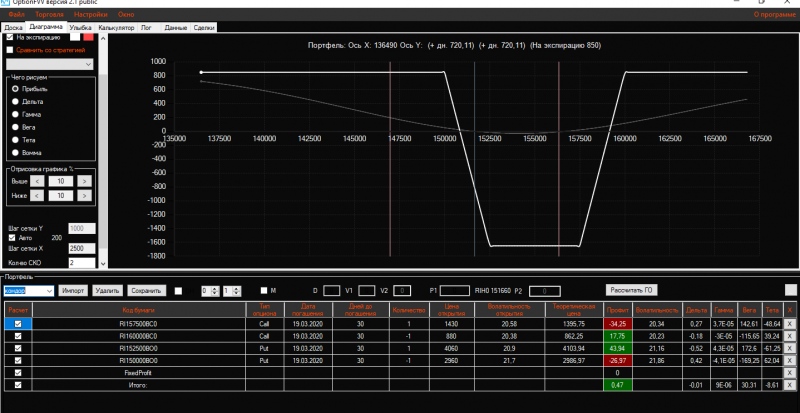
Task: Select the Вега radio option
Action: 15,127
